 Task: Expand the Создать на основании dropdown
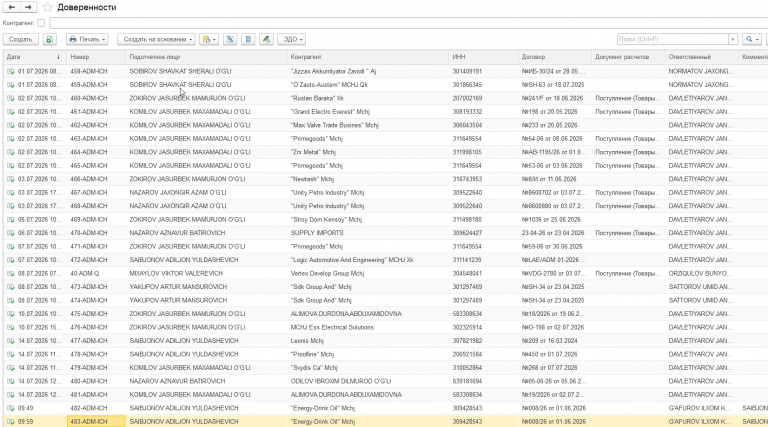(x=156, y=39)
